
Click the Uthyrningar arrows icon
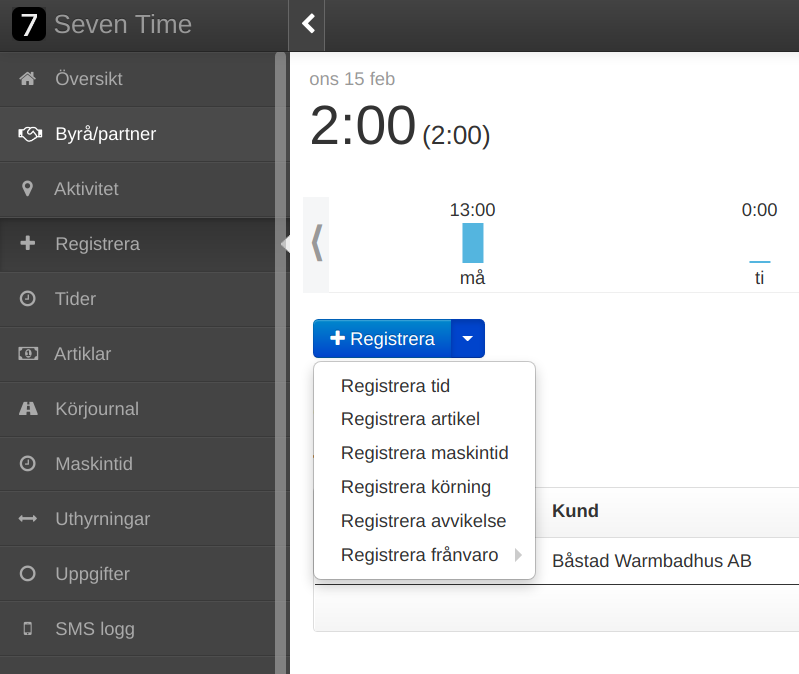(x=28, y=519)
